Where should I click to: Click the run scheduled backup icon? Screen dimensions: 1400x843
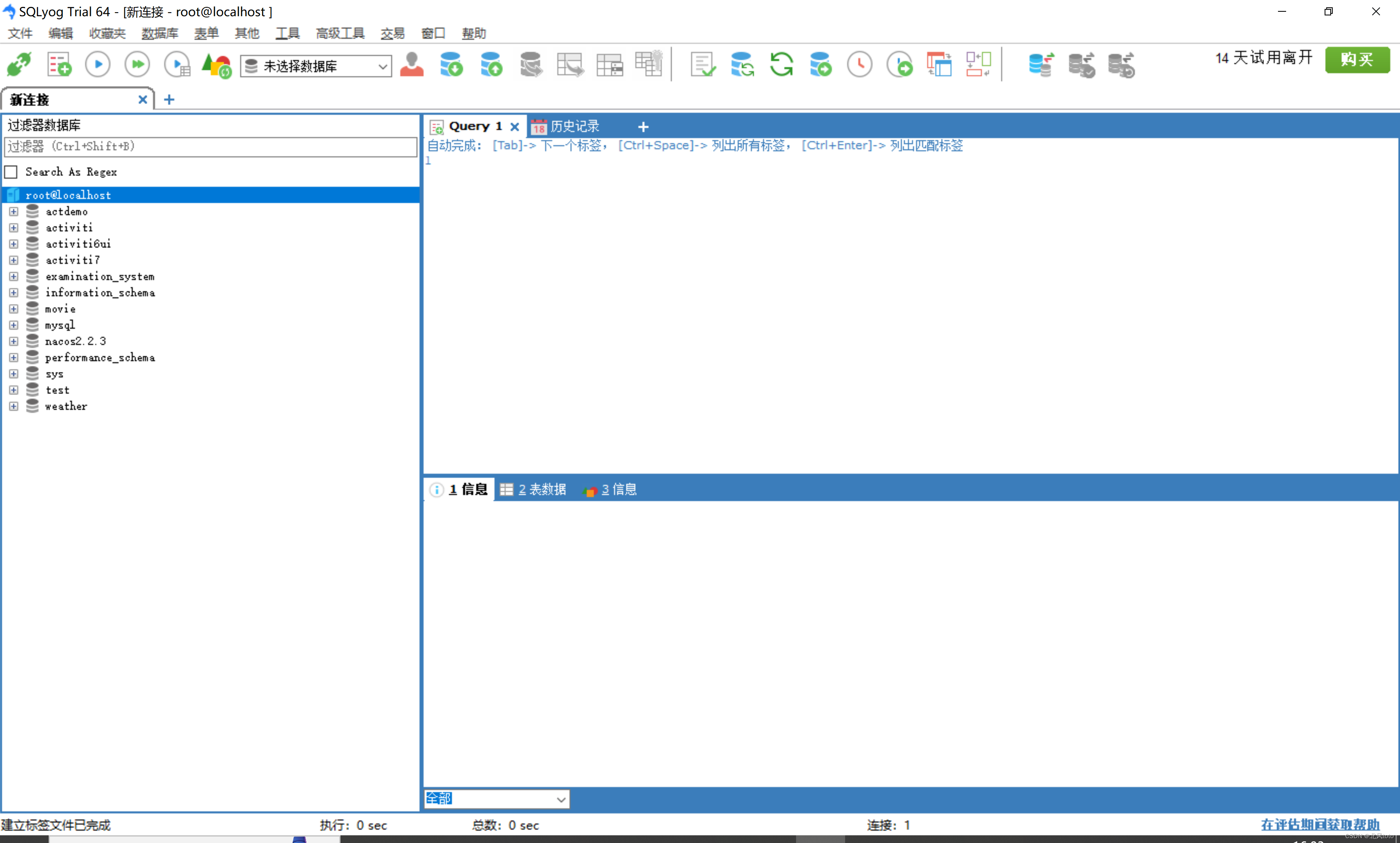tap(900, 65)
